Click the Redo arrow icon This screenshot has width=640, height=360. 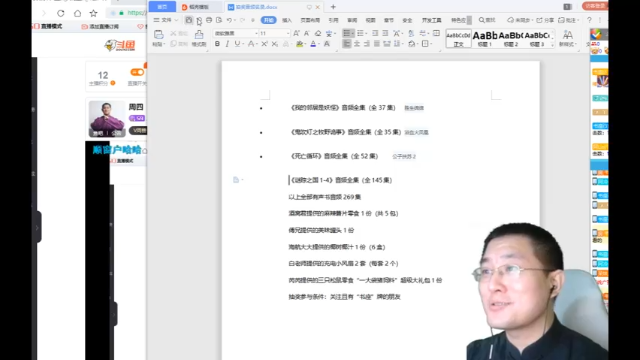coord(242,20)
